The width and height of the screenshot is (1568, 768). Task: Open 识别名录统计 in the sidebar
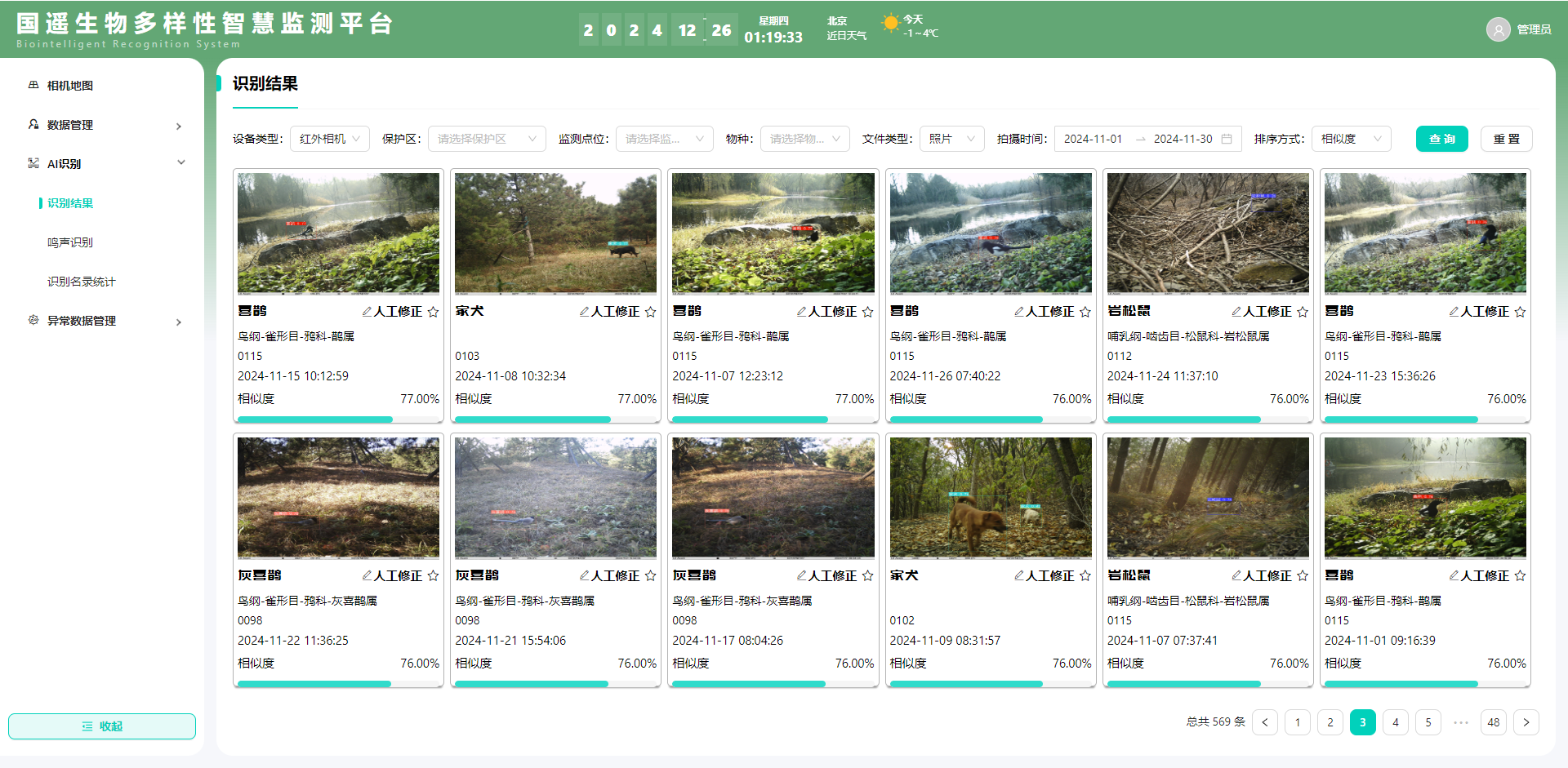coord(81,282)
